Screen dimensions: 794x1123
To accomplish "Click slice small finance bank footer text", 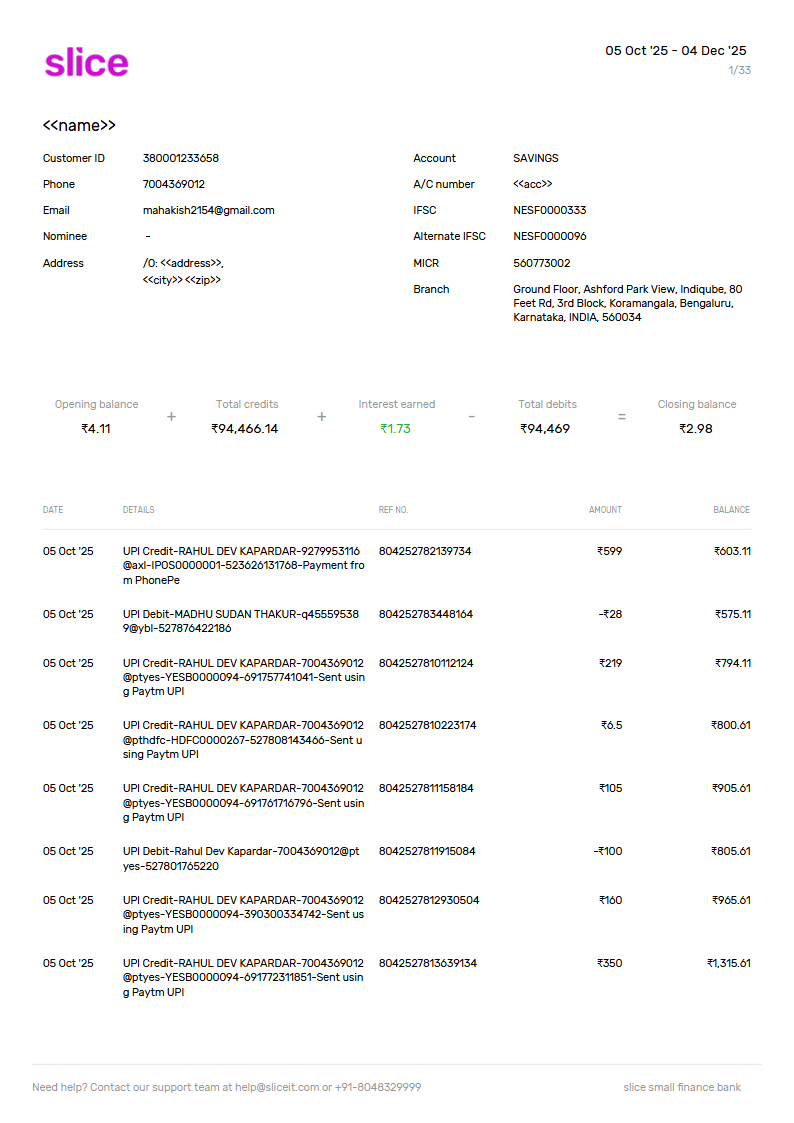I will pos(682,1087).
